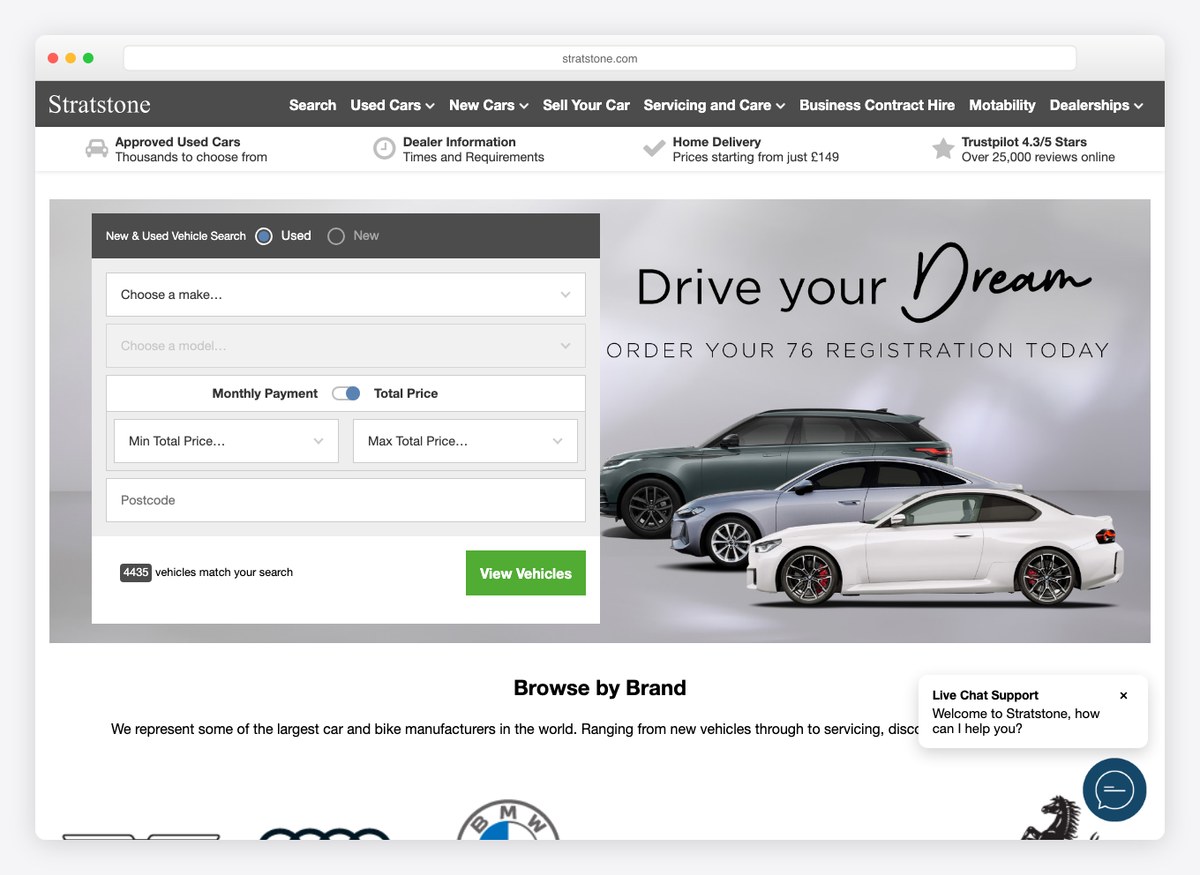1200x875 pixels.
Task: Click the Trustpilot star icon
Action: click(943, 149)
